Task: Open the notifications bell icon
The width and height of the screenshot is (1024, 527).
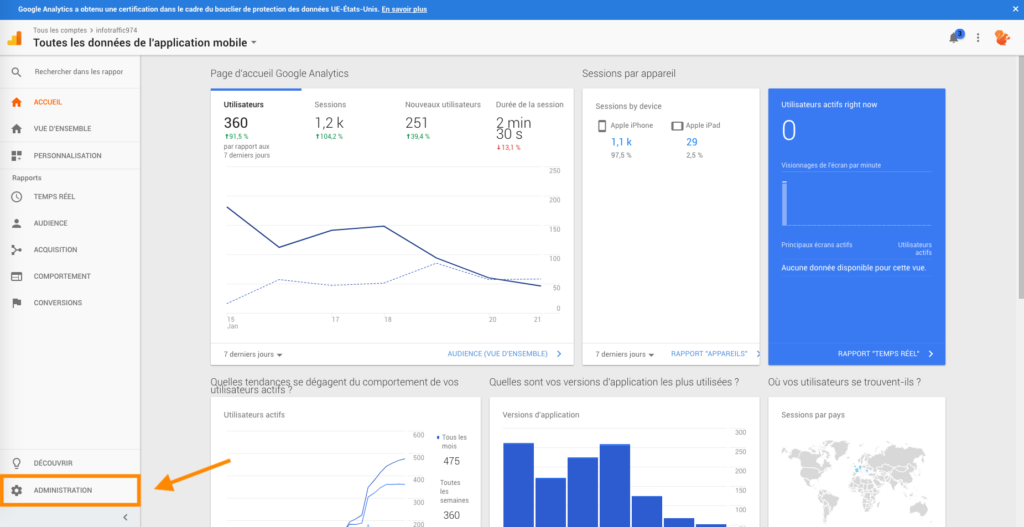Action: (954, 37)
